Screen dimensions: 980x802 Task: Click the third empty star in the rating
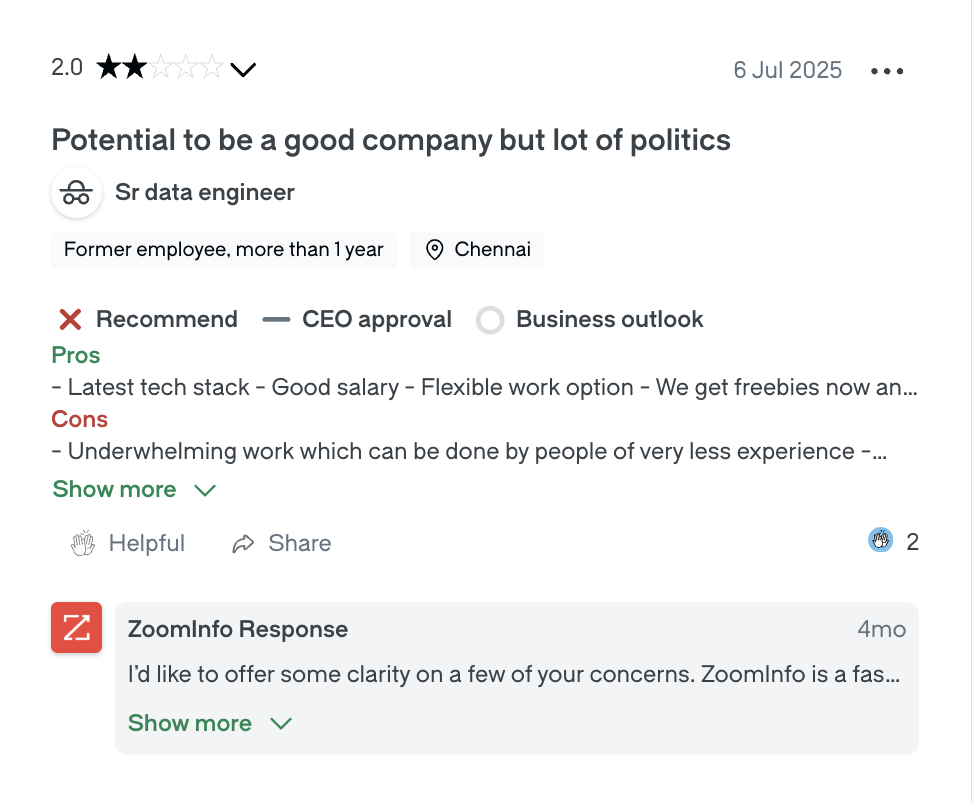click(x=160, y=66)
